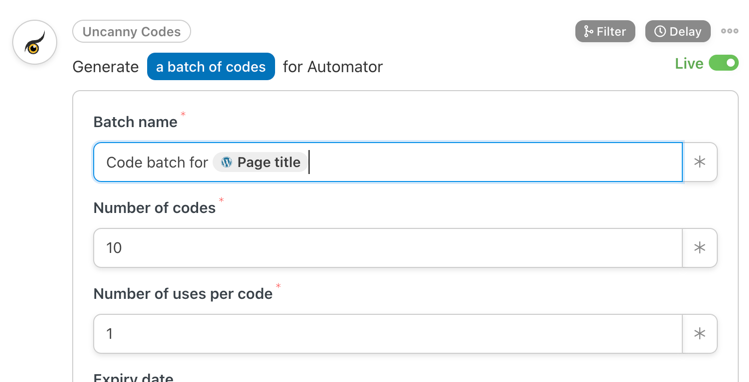Click the Number of codes field
This screenshot has height=382, width=749.
click(x=387, y=248)
